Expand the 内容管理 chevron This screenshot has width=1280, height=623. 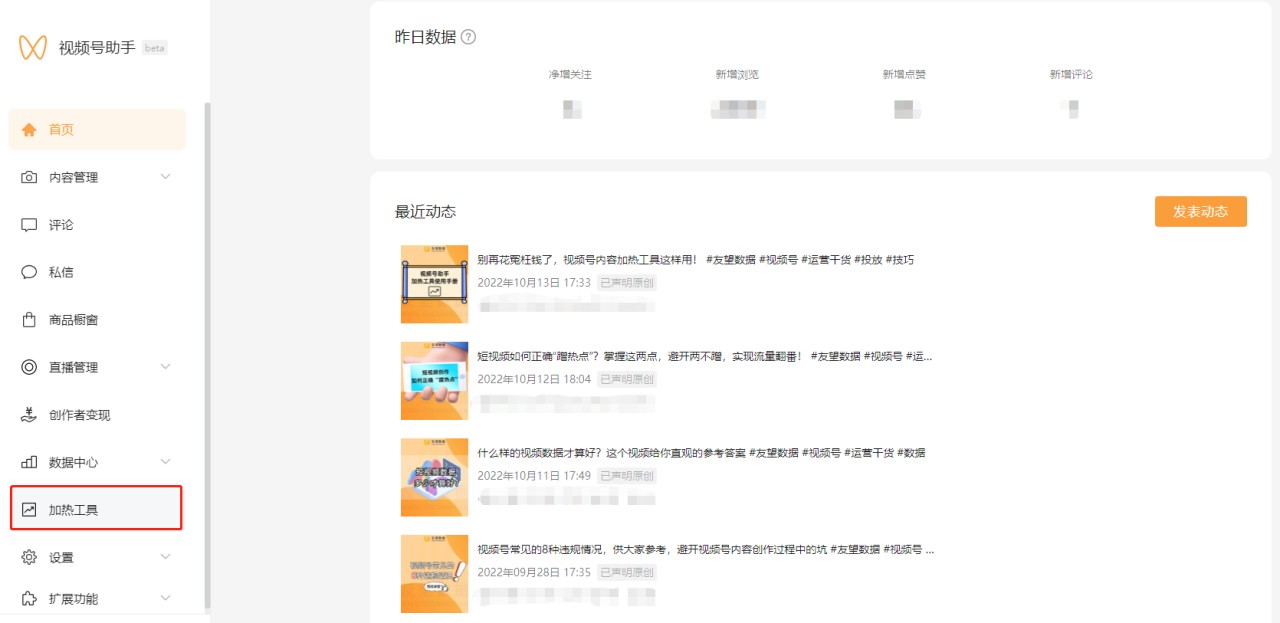(166, 177)
